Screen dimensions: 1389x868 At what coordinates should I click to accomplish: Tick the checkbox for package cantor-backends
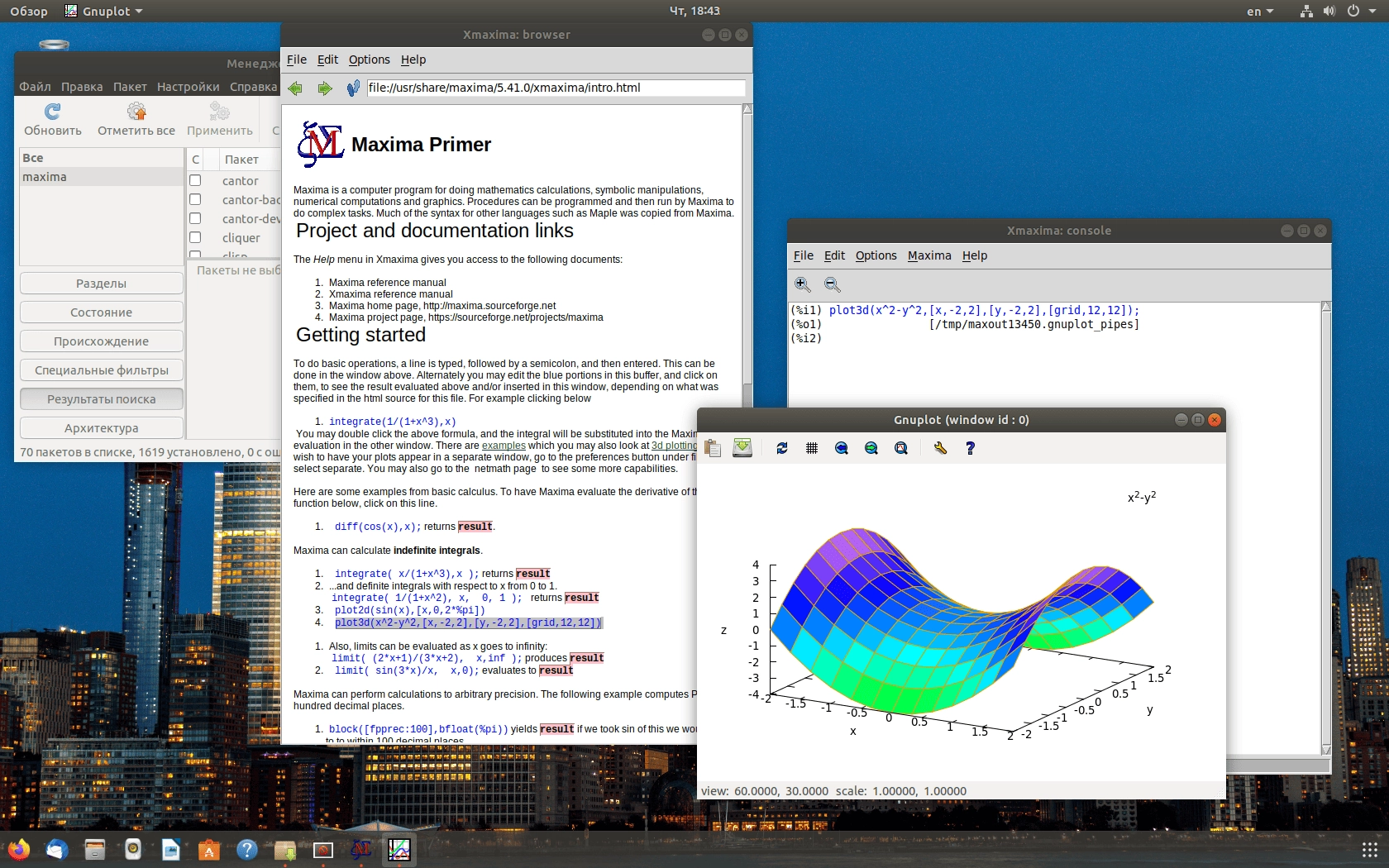pos(195,199)
